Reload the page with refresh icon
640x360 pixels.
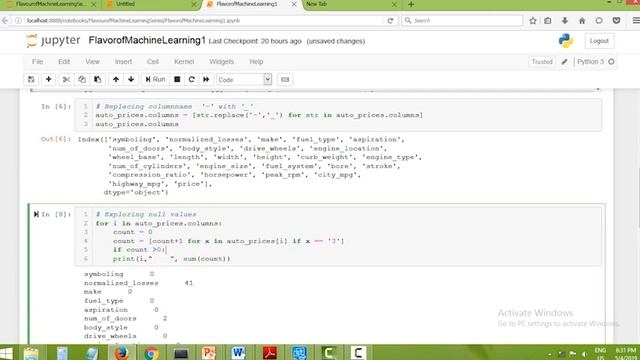pos(390,20)
